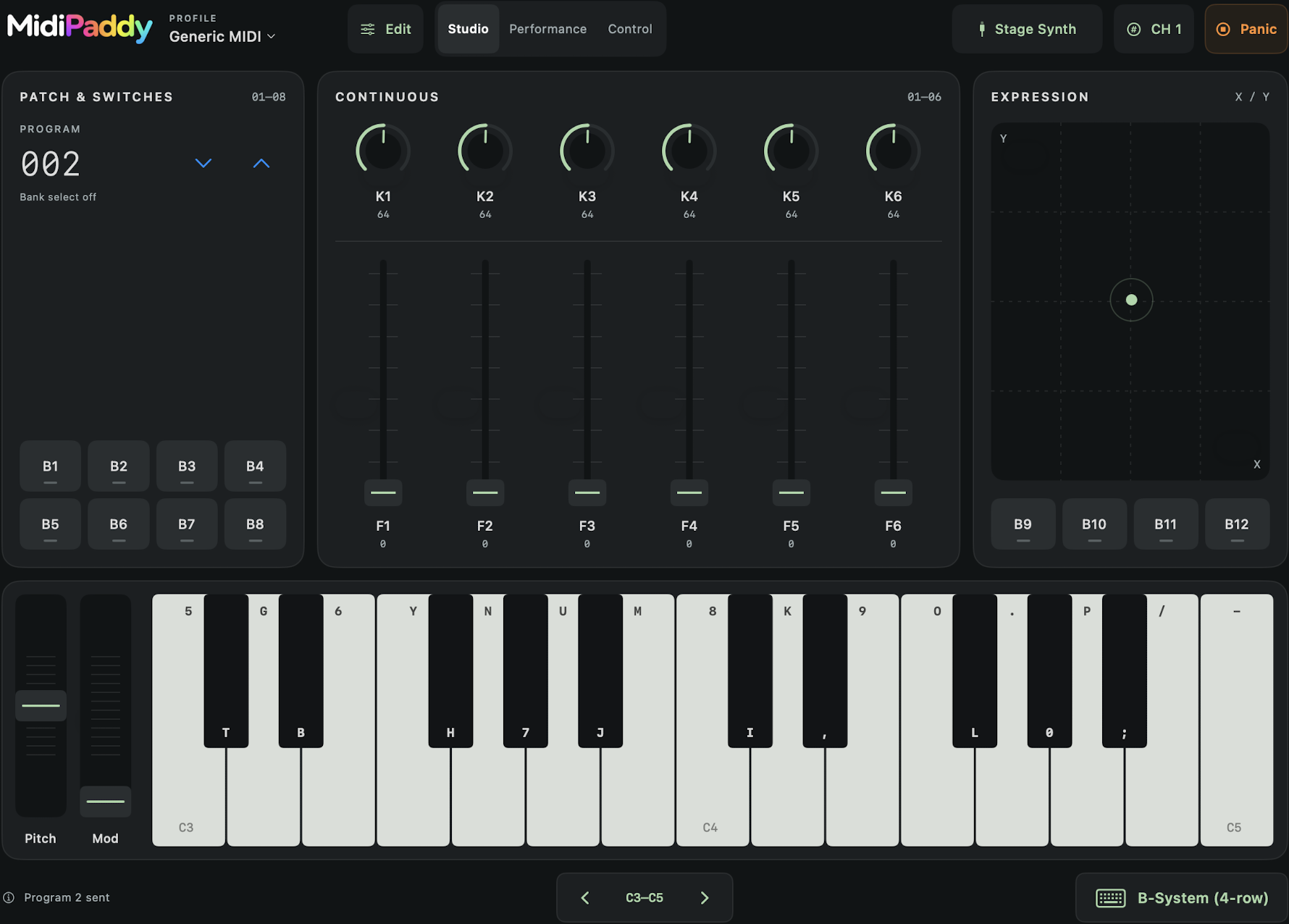Click the K2 knob
This screenshot has height=924, width=1289.
(485, 151)
